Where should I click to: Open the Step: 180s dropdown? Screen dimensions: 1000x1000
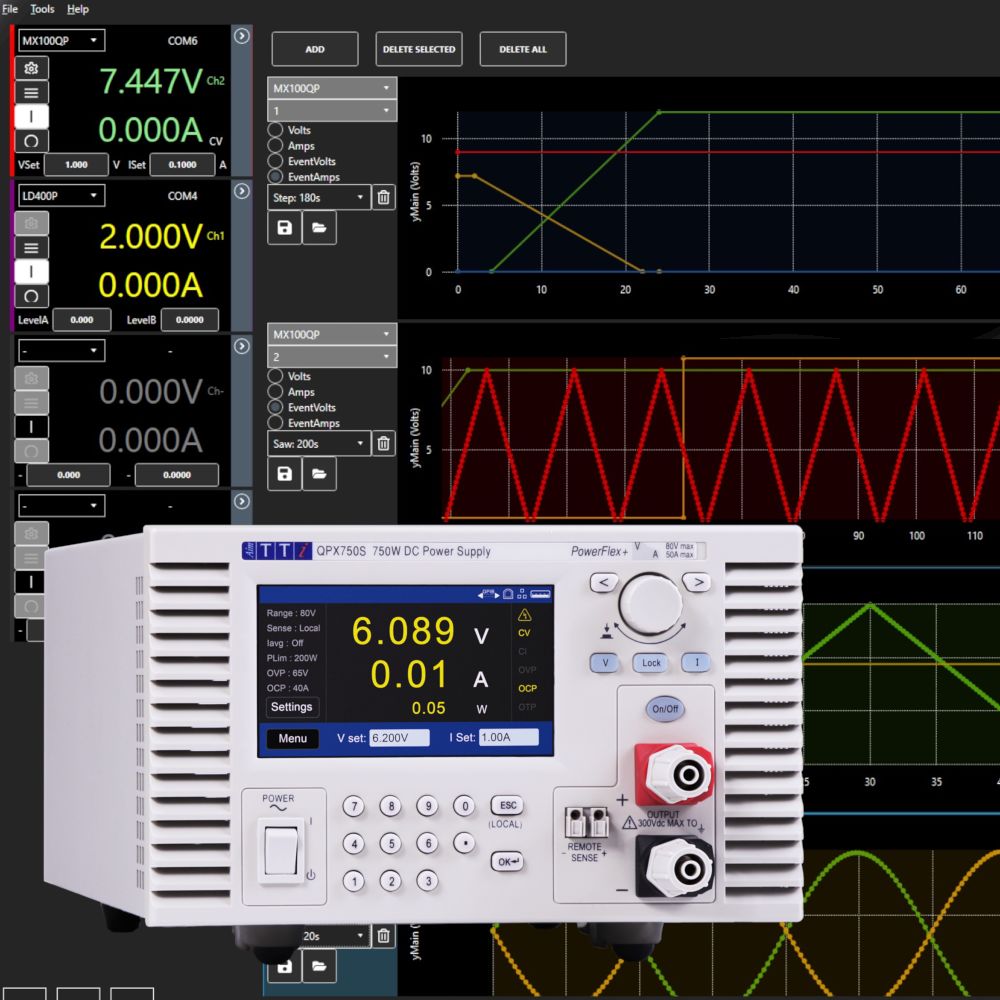(320, 198)
